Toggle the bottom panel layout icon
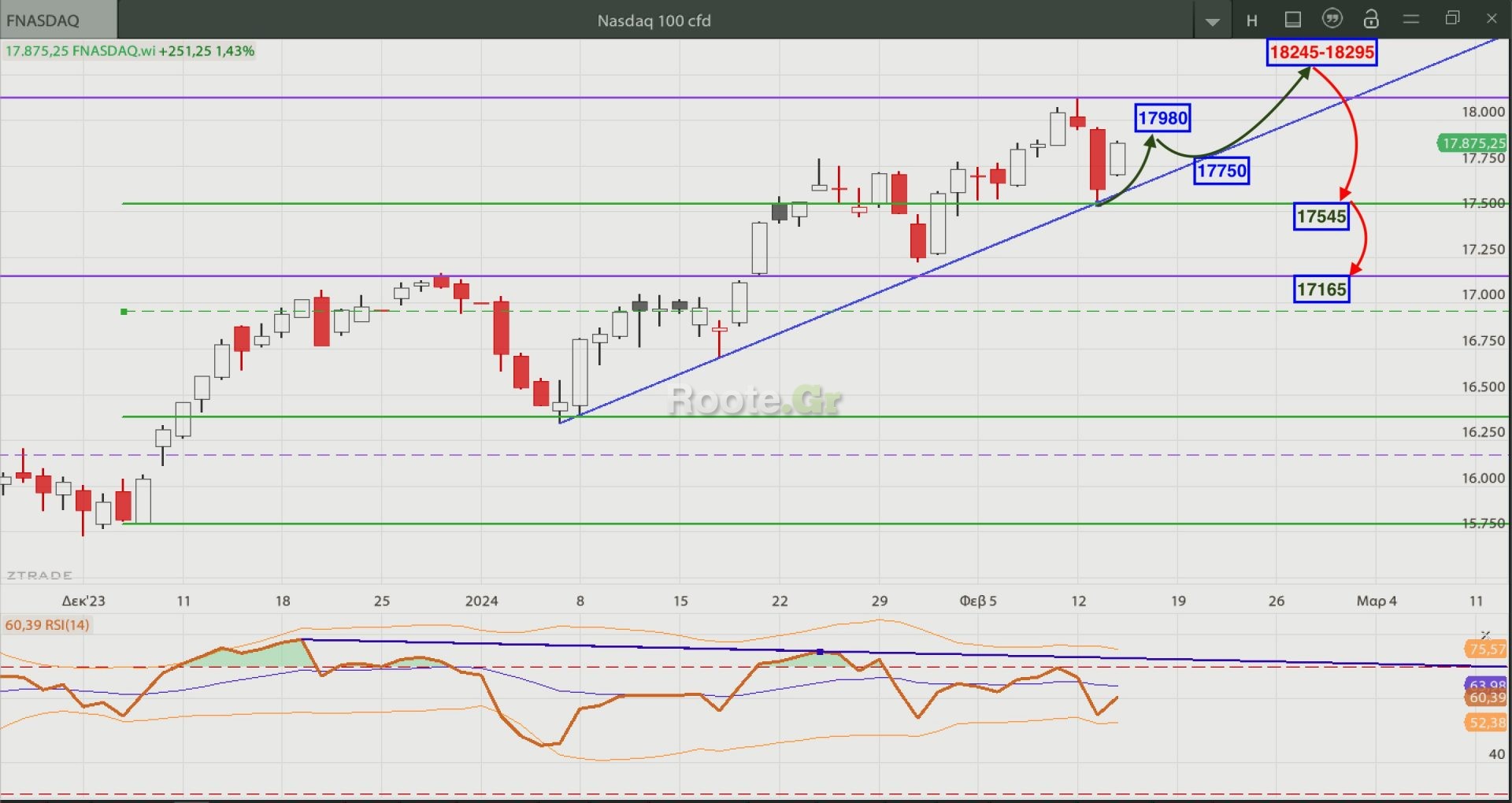Image resolution: width=1512 pixels, height=803 pixels. click(1292, 20)
